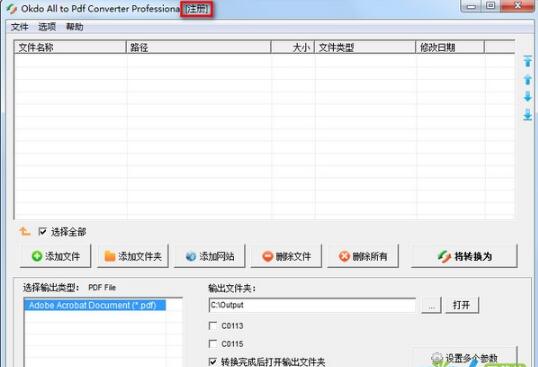The height and width of the screenshot is (367, 538).
Task: Click the output folder path field
Action: coord(312,305)
